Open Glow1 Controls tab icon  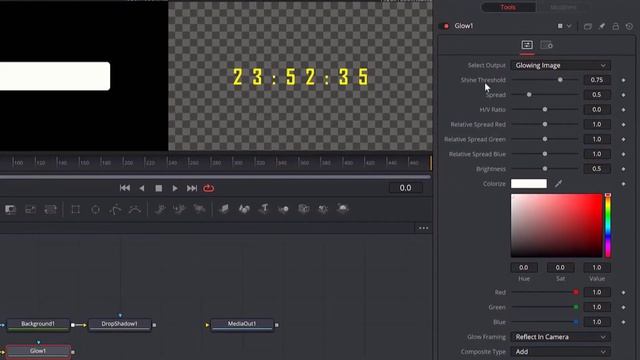527,45
